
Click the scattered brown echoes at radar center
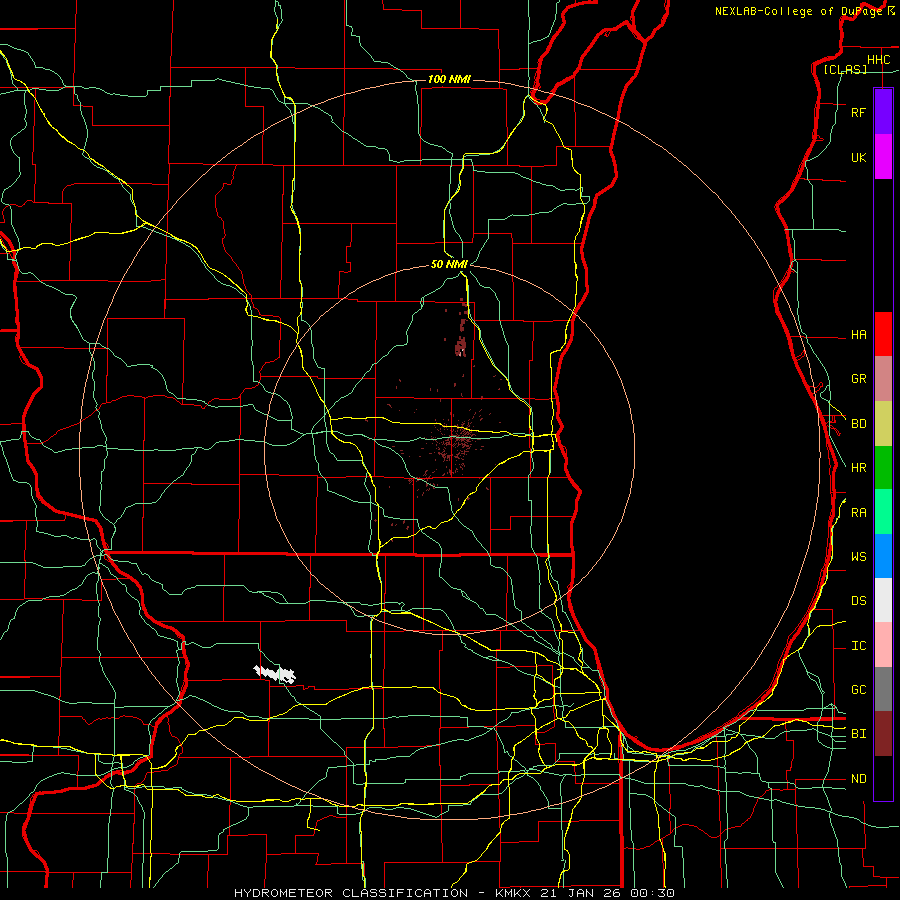[453, 442]
